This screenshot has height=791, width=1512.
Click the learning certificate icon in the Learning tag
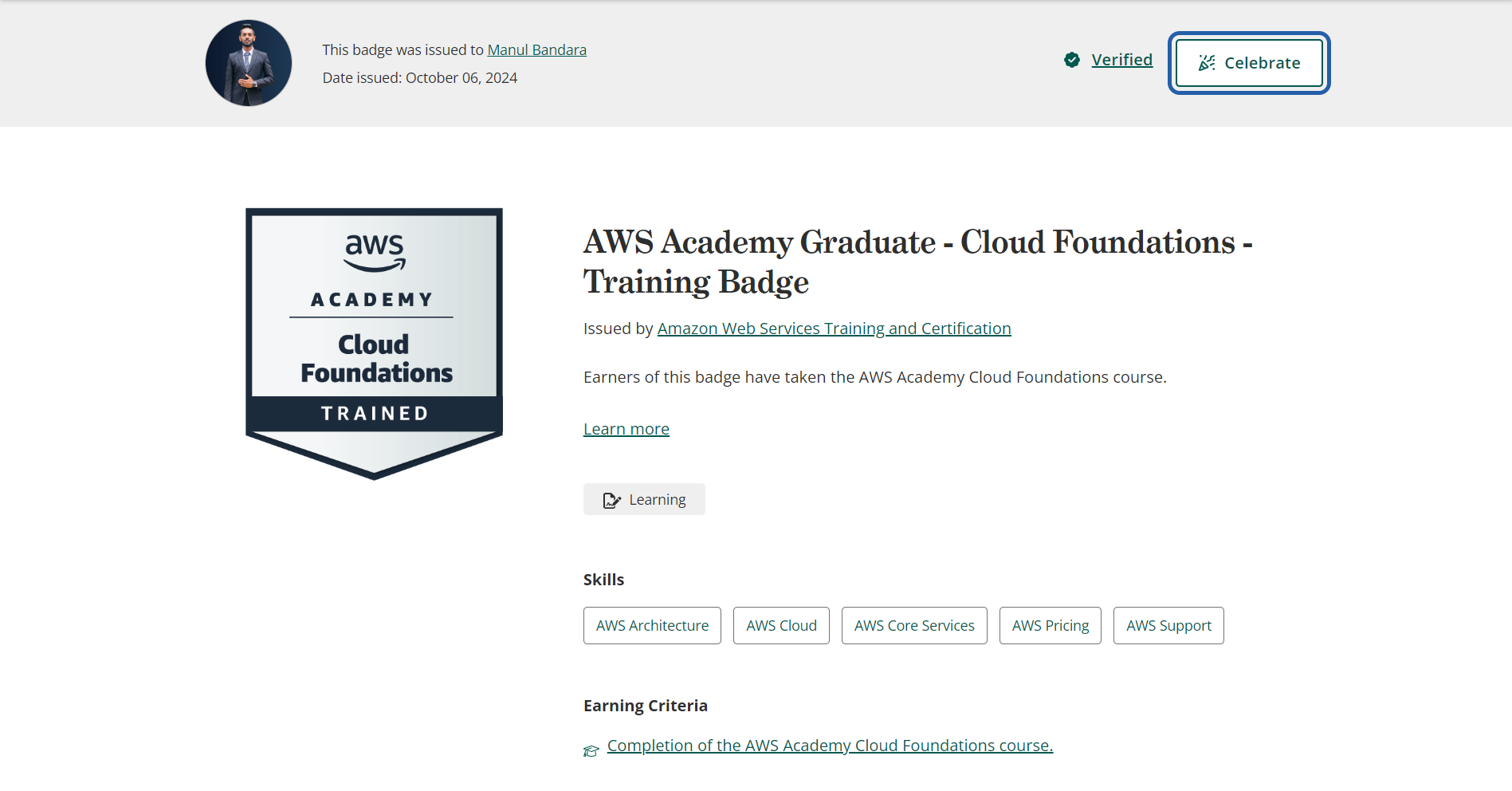point(611,500)
